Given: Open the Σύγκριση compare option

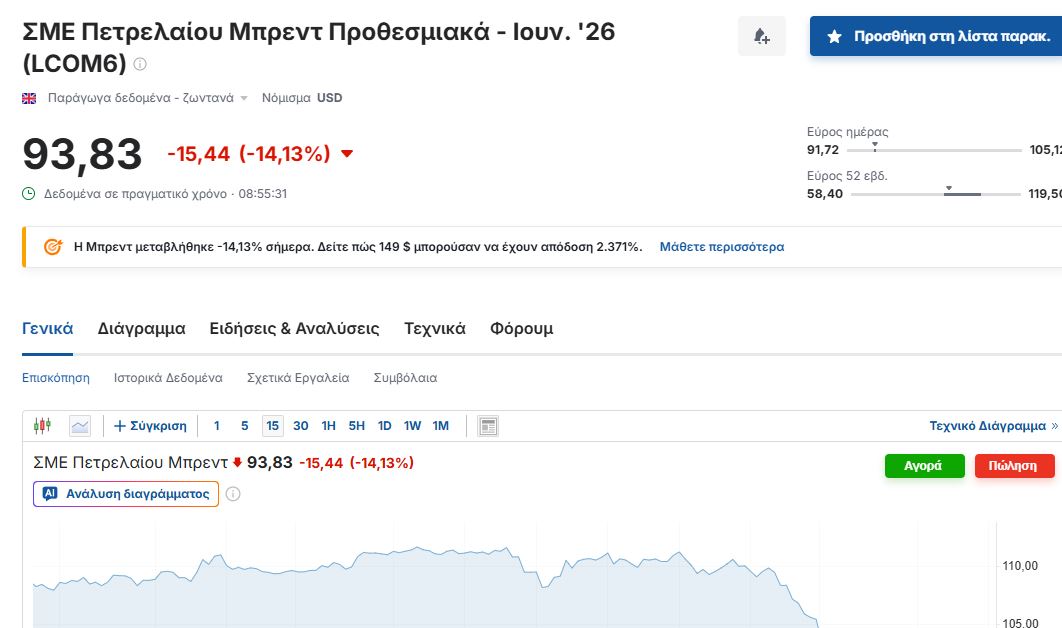Looking at the screenshot, I should [x=150, y=426].
